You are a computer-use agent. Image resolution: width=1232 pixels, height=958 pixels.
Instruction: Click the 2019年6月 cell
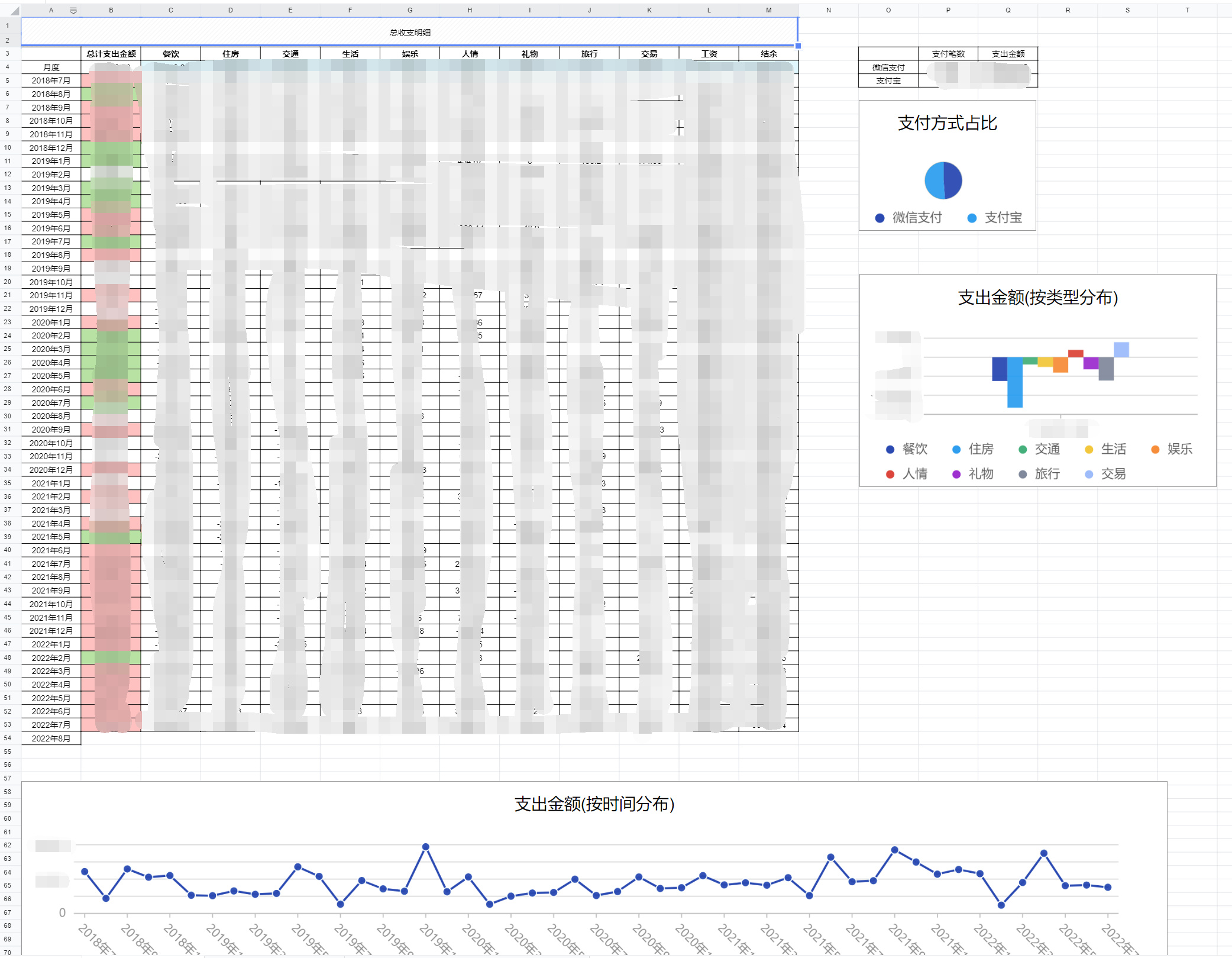tap(51, 228)
